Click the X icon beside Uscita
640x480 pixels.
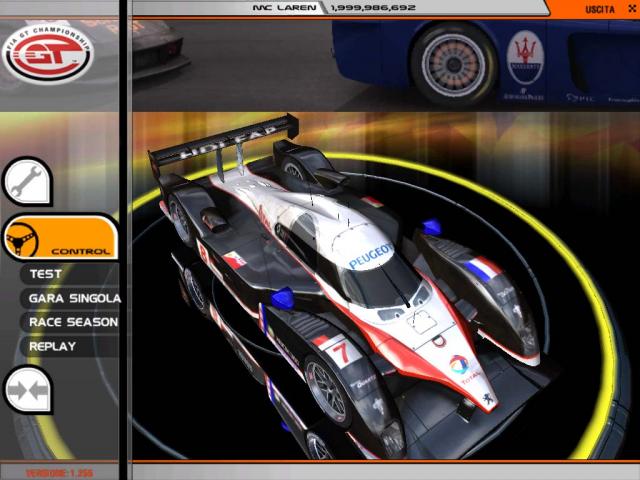pos(631,9)
